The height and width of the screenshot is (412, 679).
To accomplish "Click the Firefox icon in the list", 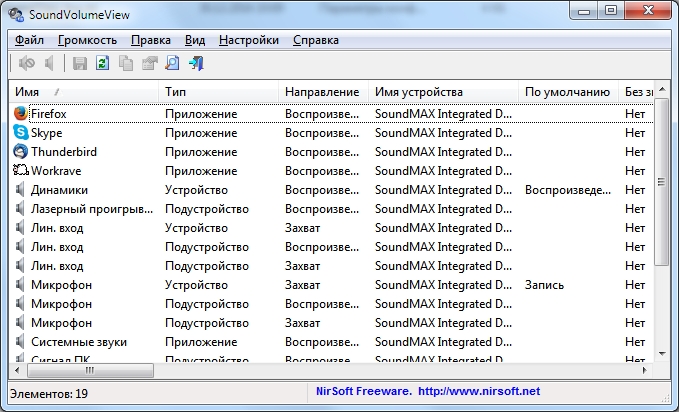I will coord(20,114).
